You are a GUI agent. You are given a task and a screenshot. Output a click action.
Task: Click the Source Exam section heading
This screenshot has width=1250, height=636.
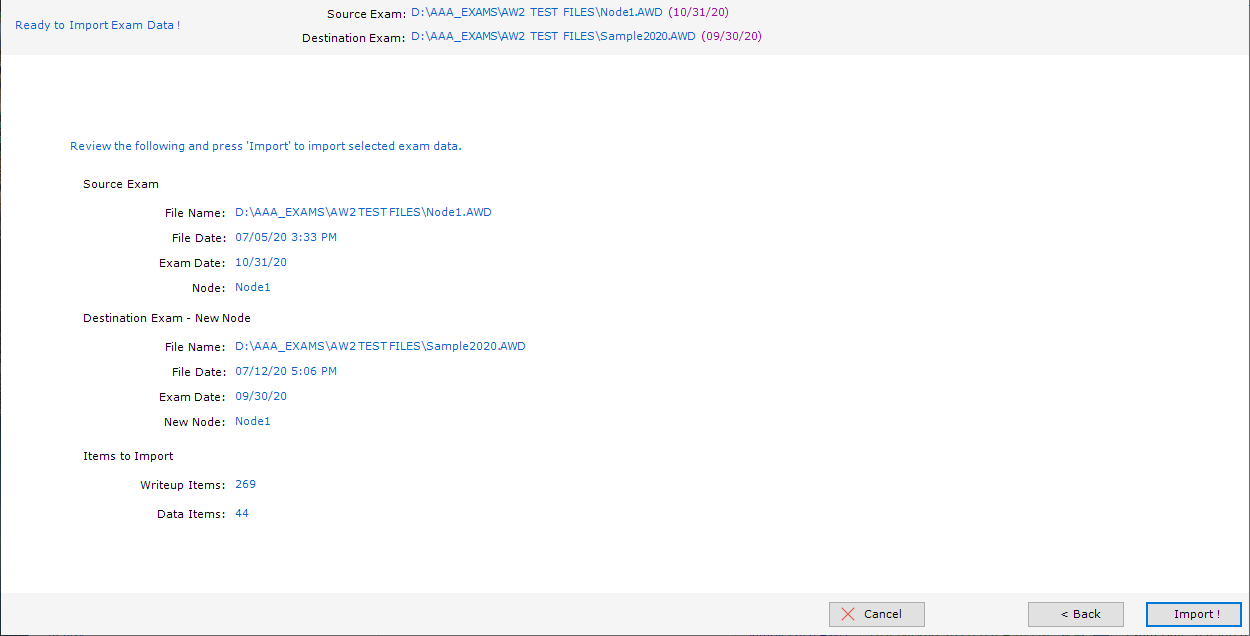[120, 184]
